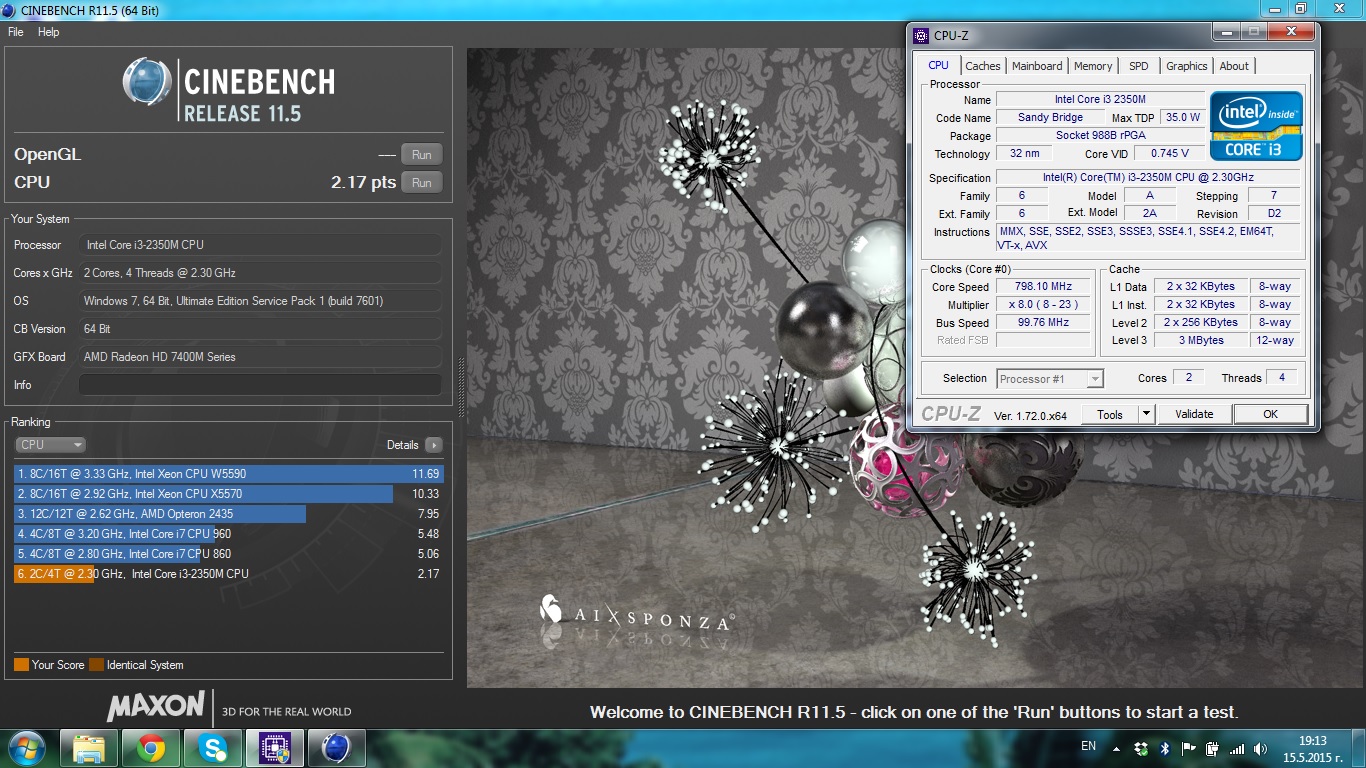Launch Google Chrome from the taskbar
The width and height of the screenshot is (1366, 768).
click(151, 748)
